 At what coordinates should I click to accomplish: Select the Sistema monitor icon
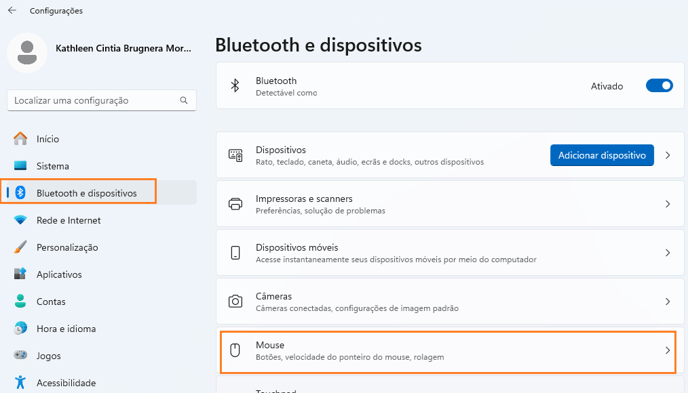20,166
